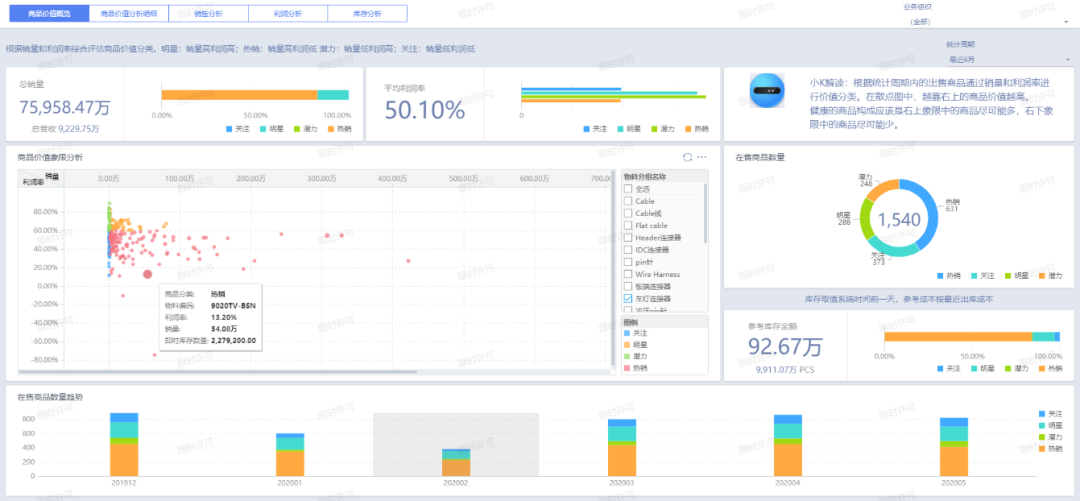
Task: Switch to the 销售分析 tab
Action: 208,14
